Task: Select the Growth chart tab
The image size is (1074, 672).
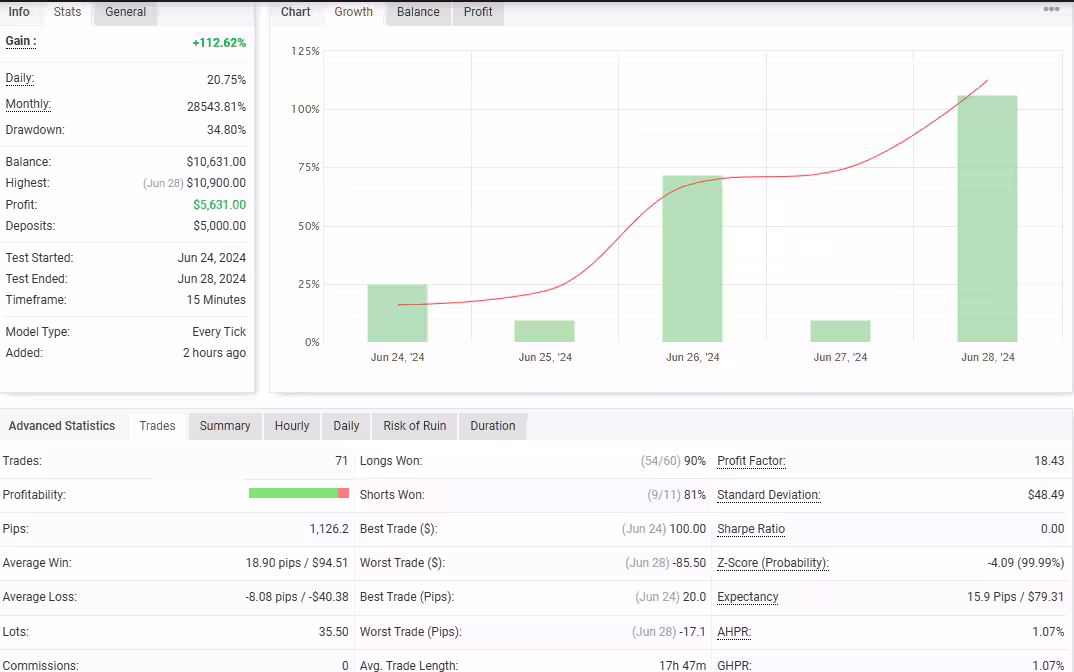Action: pos(353,12)
